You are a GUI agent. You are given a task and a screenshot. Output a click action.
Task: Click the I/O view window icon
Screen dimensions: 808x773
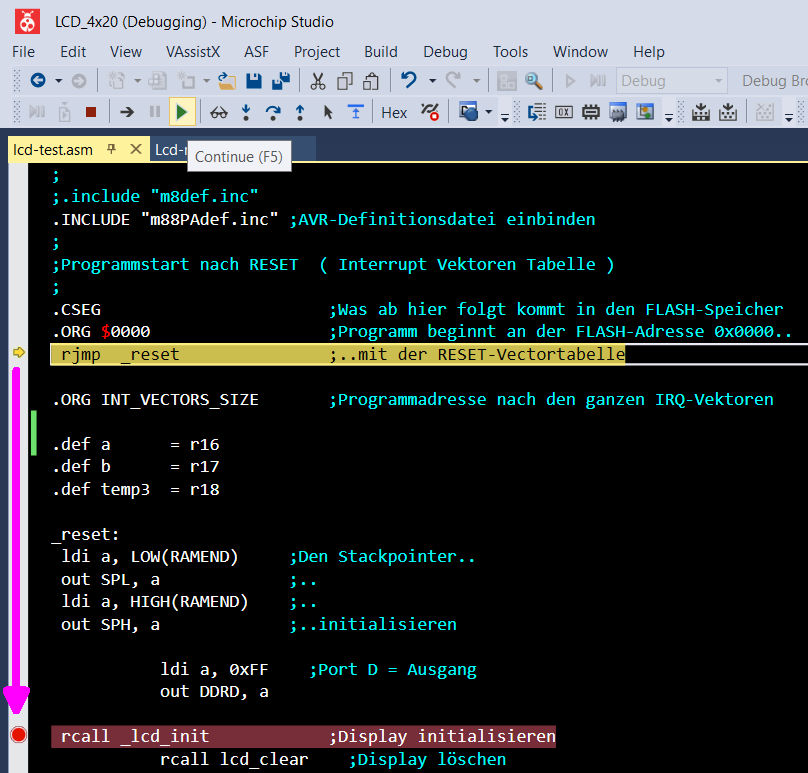pyautogui.click(x=645, y=112)
